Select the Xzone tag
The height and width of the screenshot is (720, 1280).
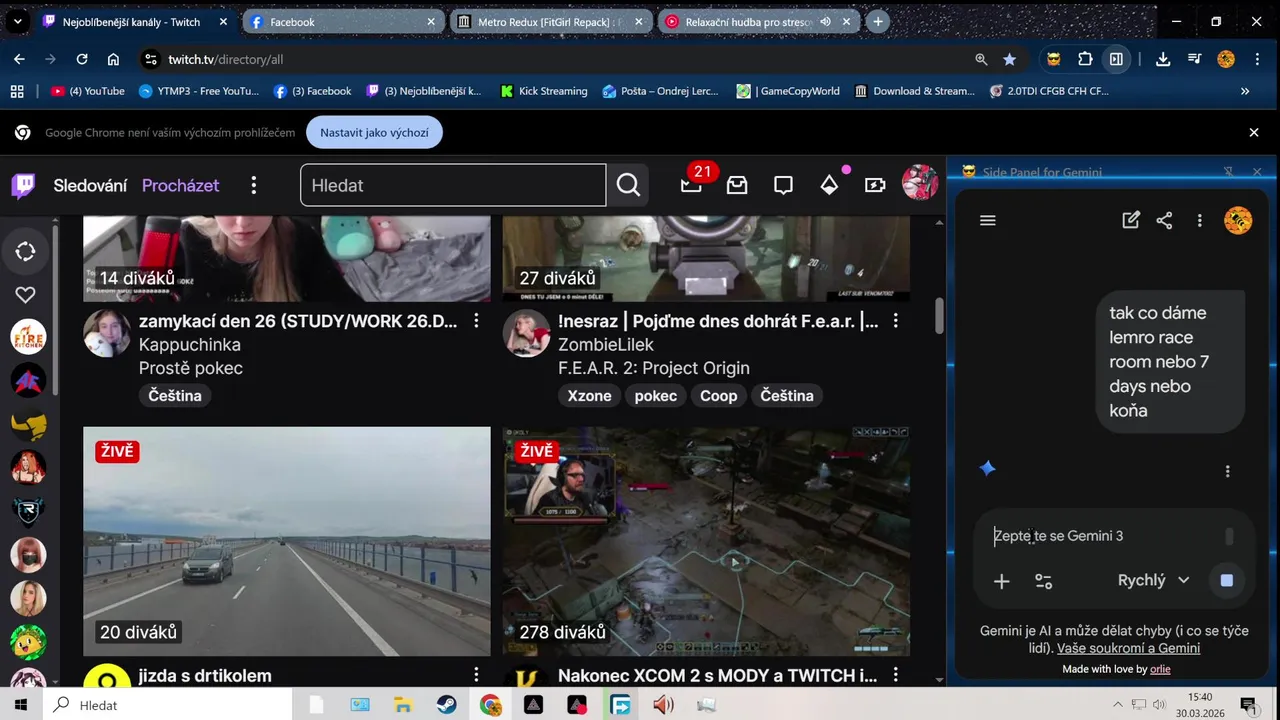click(x=590, y=396)
